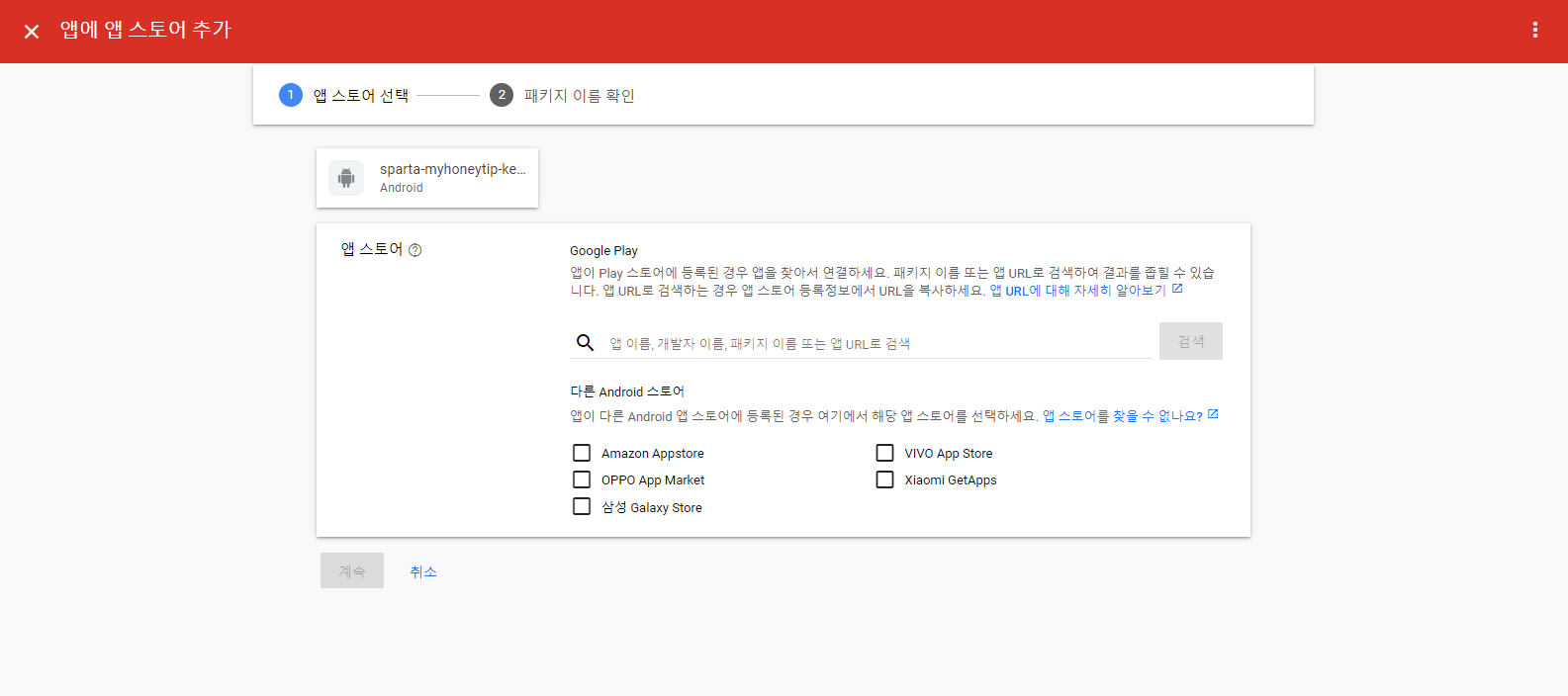Click the OPPO App Market label text
Image resolution: width=1568 pixels, height=696 pixels.
[653, 480]
